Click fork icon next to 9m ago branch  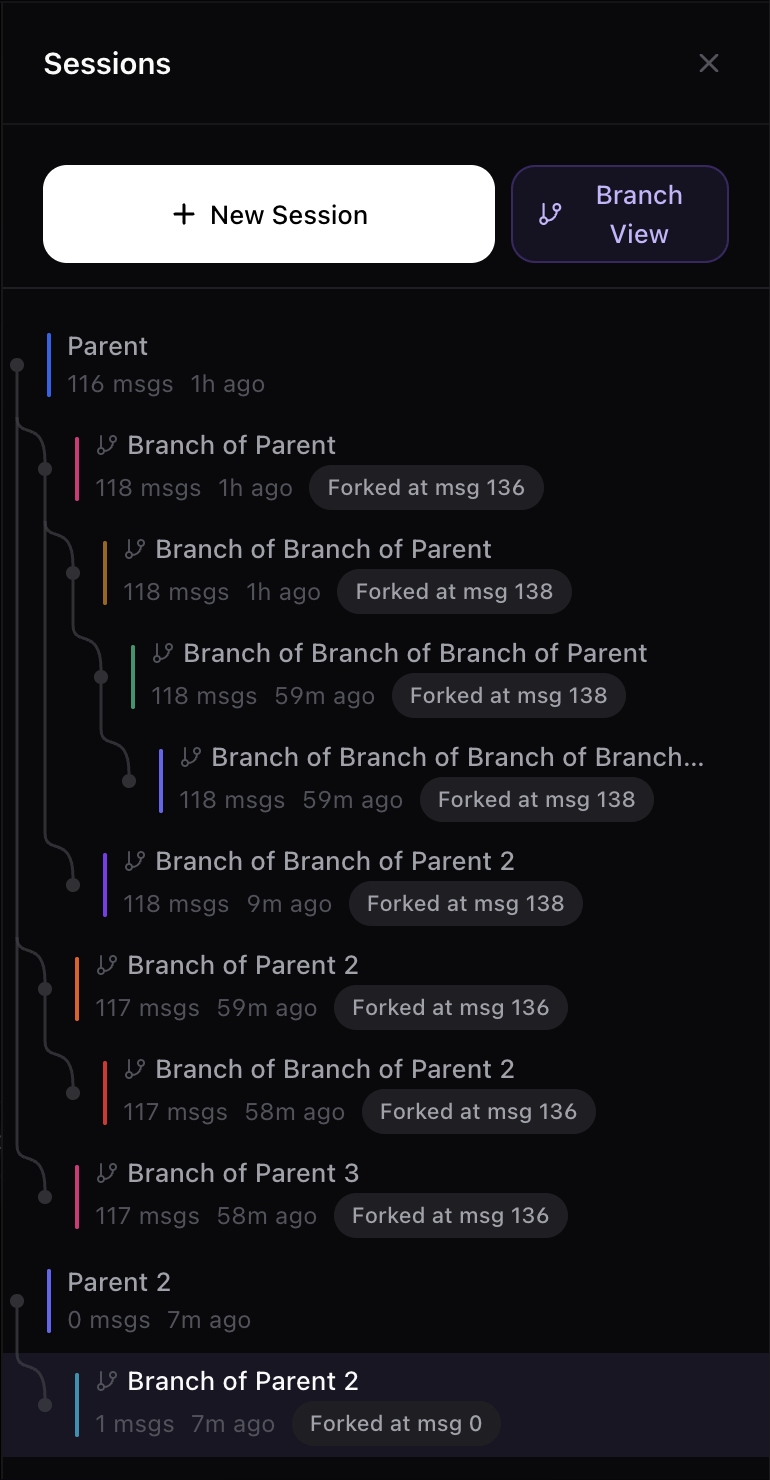click(135, 861)
